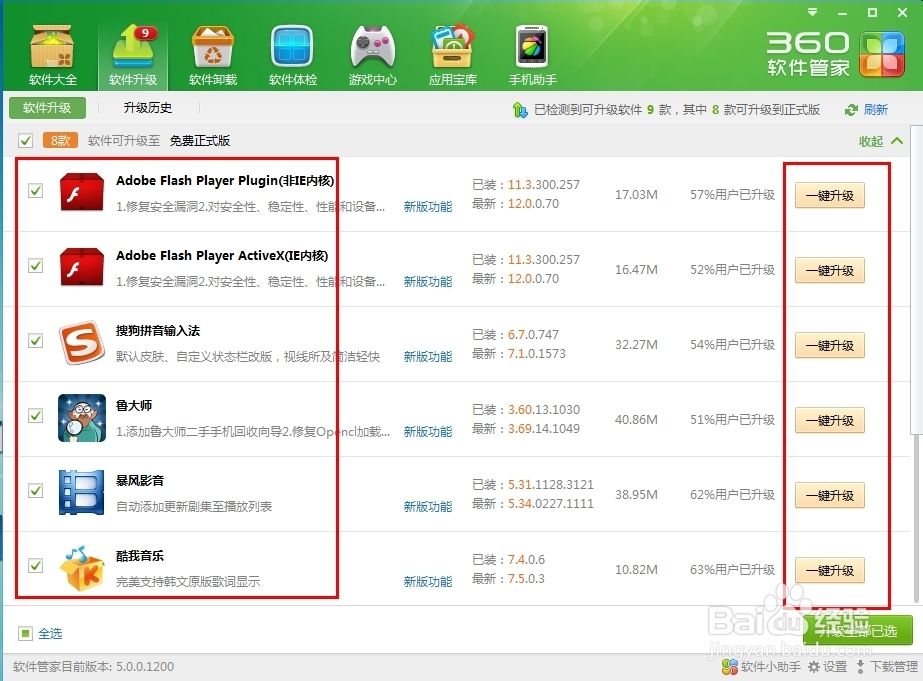Open the 软件卸载 uninstall icon
Viewport: 923px width, 681px height.
212,48
